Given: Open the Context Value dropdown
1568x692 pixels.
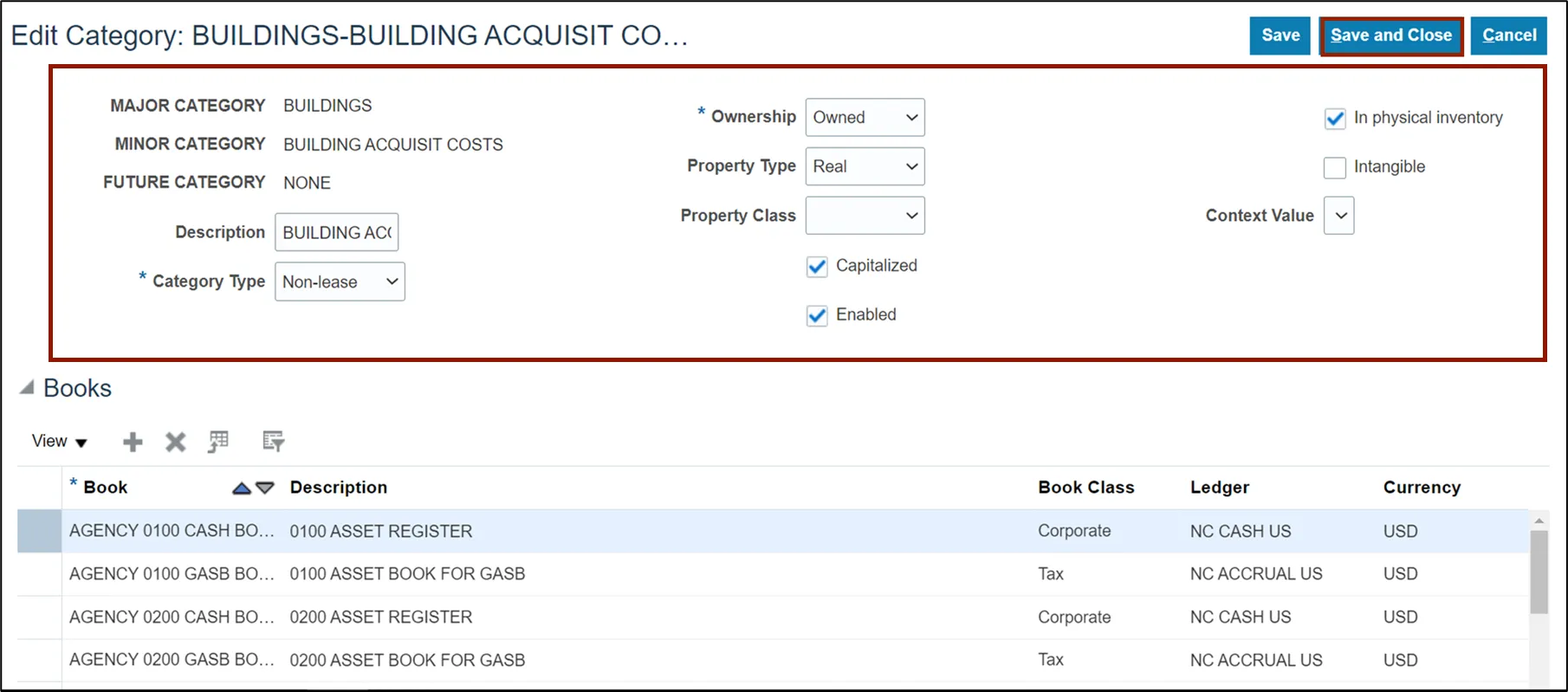Looking at the screenshot, I should tap(1339, 216).
